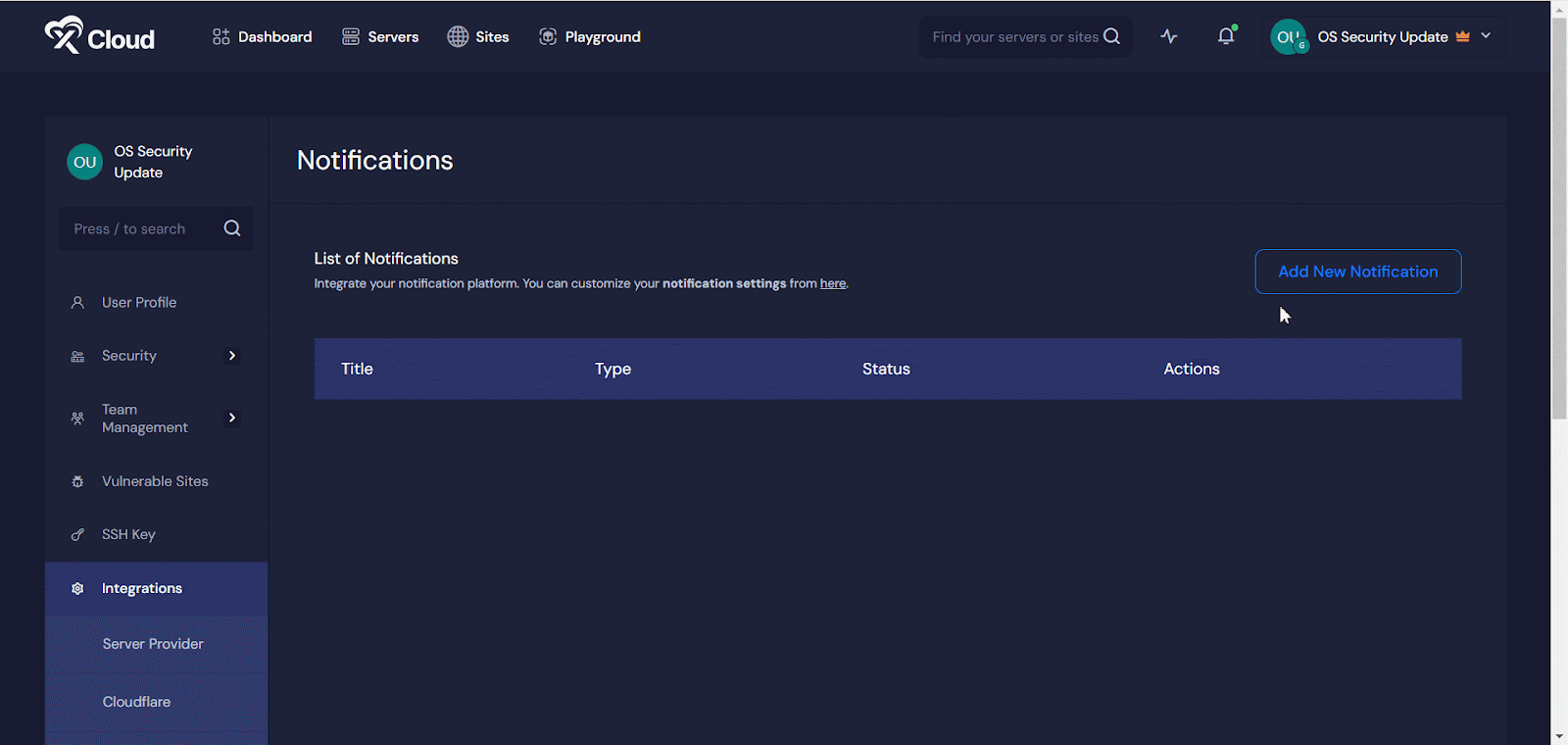Expand the Security submenu chevron
Screen dimensions: 1568x745
(232, 356)
